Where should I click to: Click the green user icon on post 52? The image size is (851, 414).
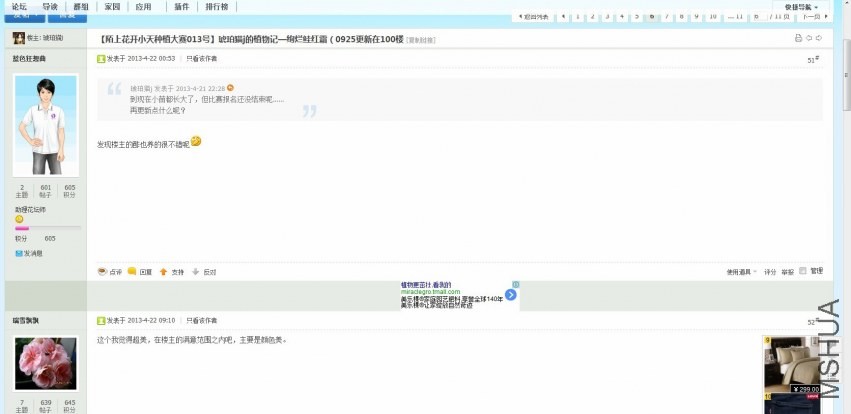coord(101,321)
